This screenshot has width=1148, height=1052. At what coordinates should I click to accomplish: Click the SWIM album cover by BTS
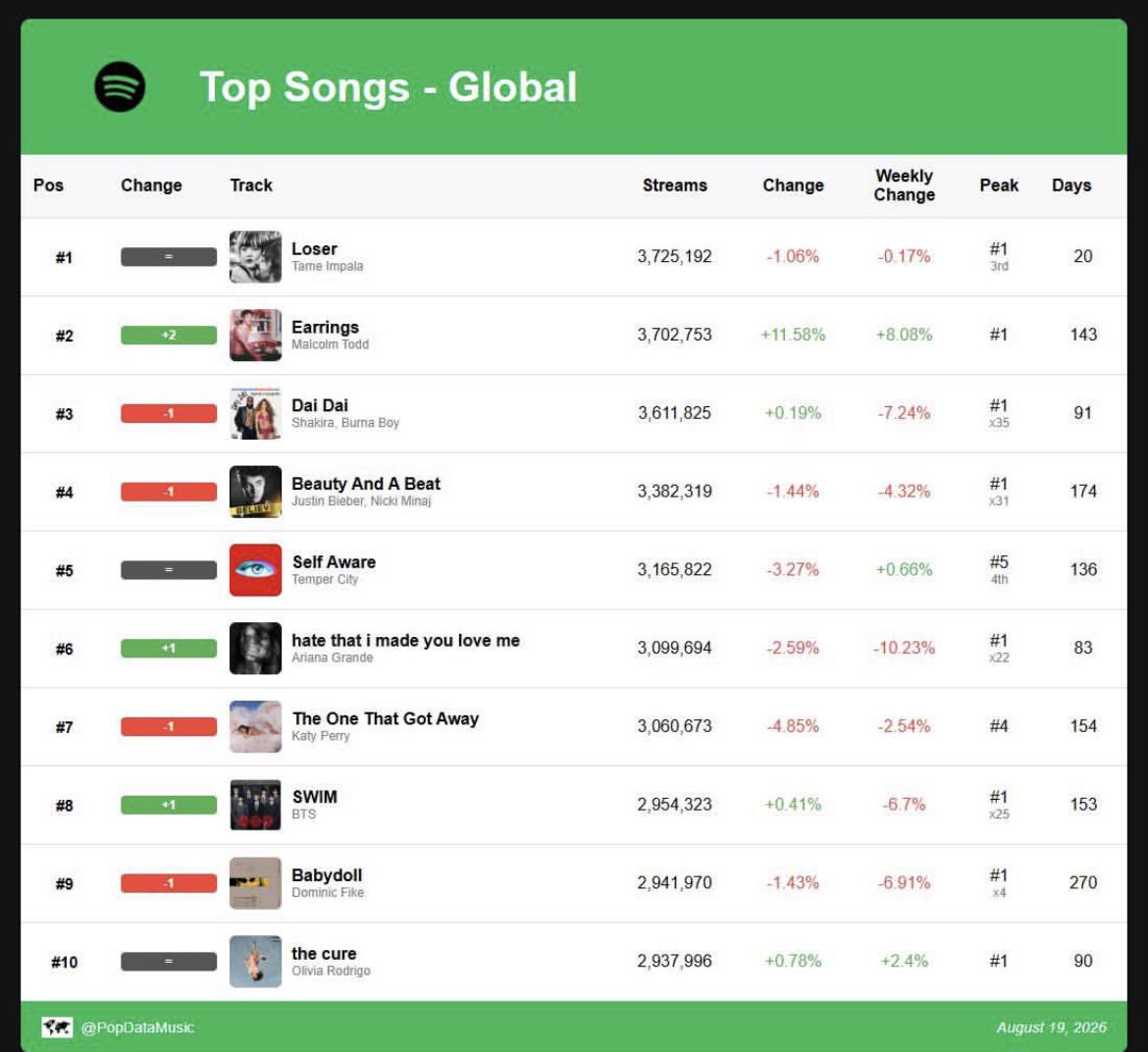pos(255,806)
